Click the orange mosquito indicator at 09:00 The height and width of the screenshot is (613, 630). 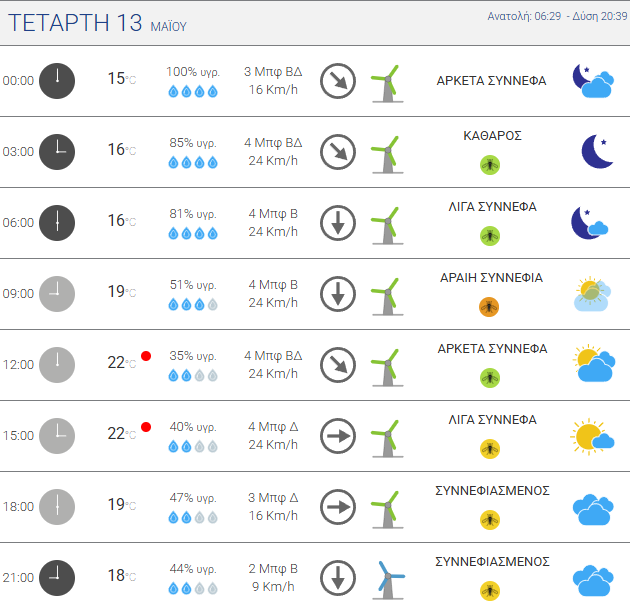pos(489,307)
